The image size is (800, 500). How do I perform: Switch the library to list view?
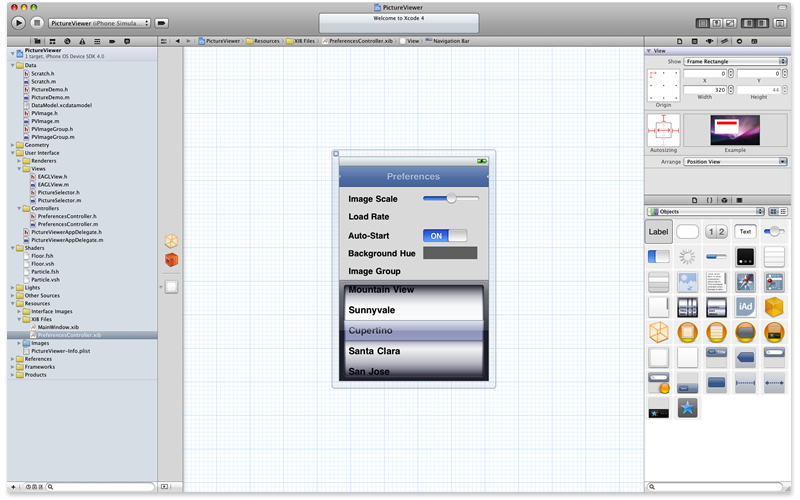pos(783,211)
